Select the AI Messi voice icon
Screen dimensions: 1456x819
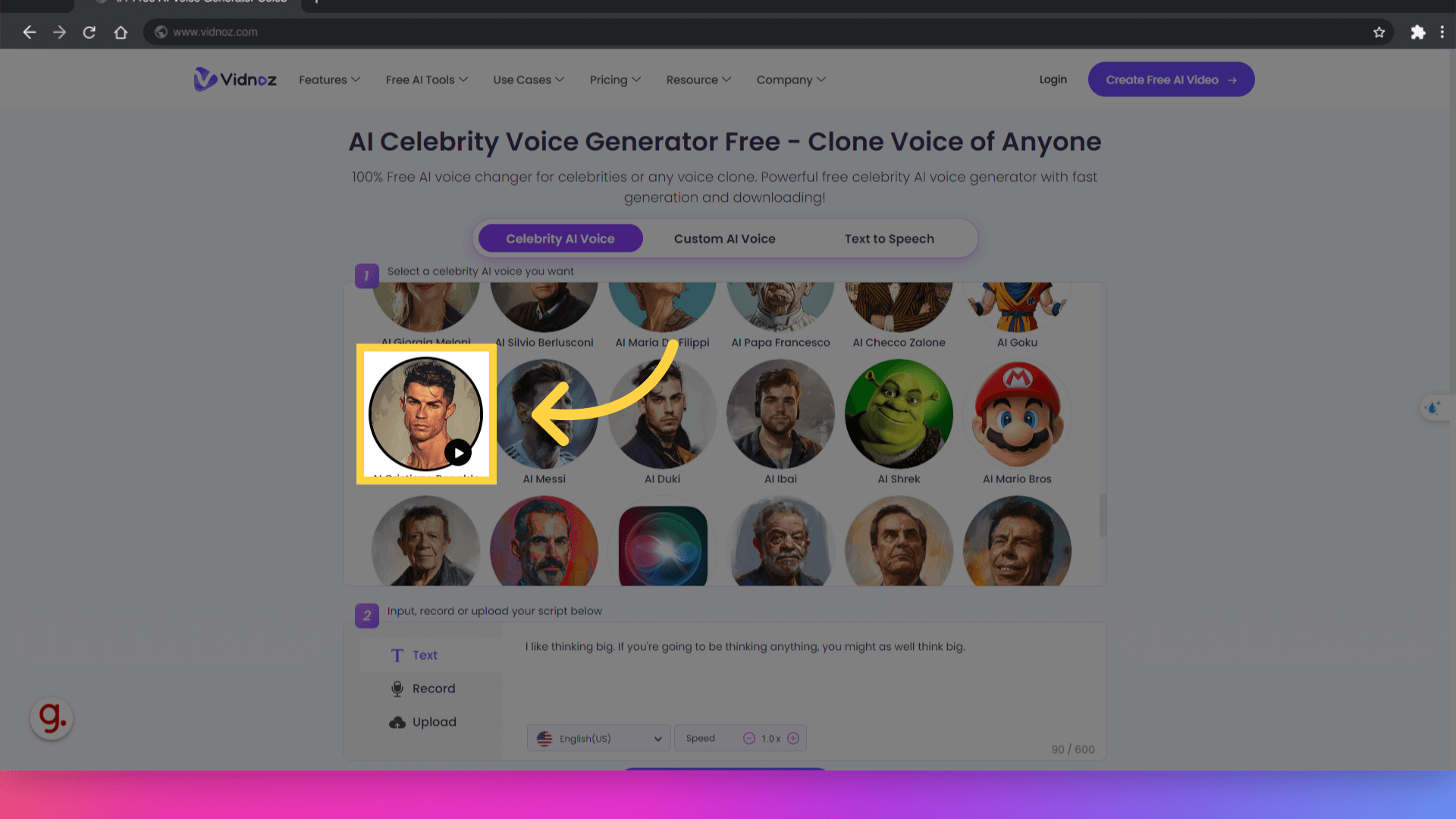pos(544,413)
